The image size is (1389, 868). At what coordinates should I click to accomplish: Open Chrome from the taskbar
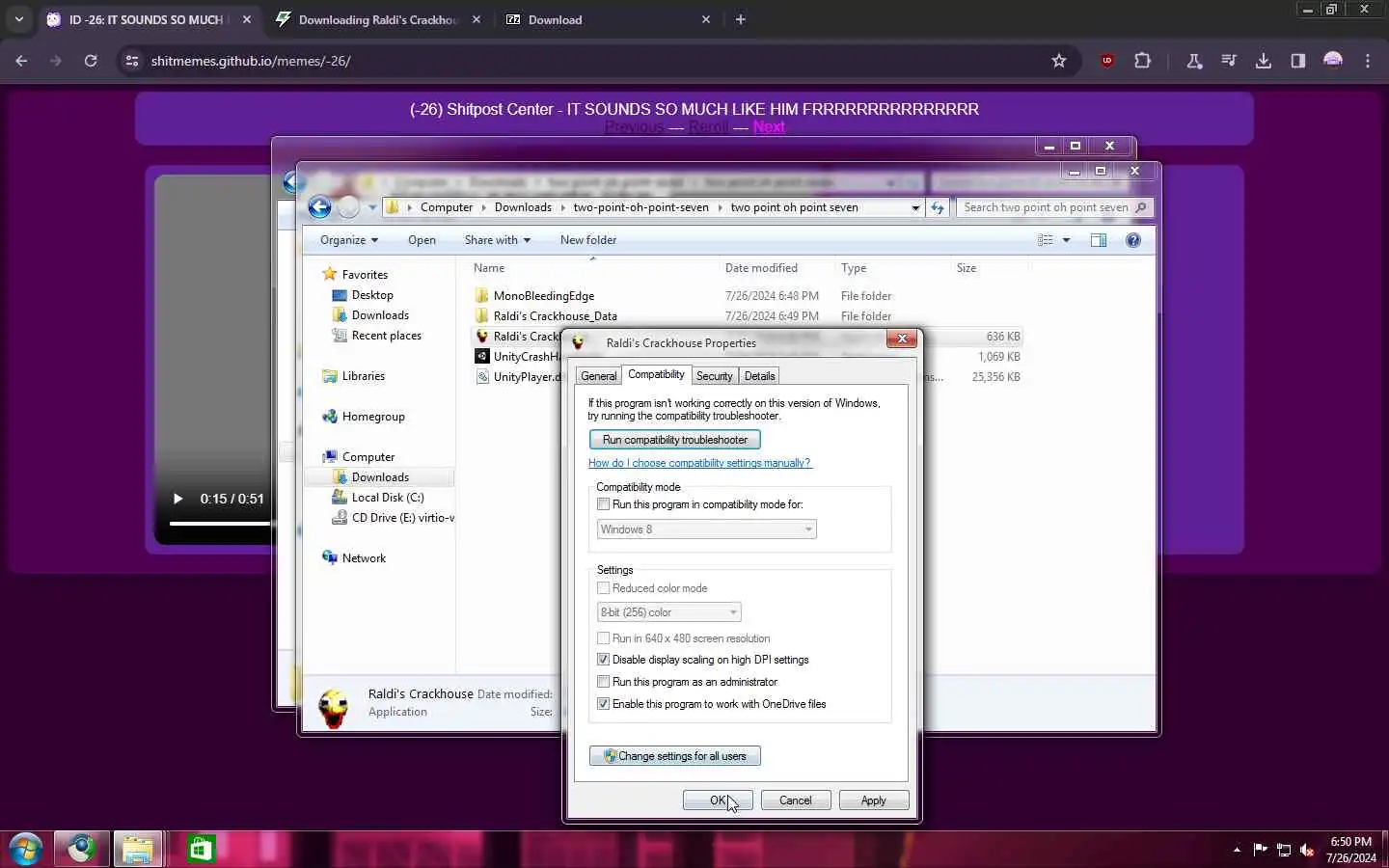tap(81, 849)
